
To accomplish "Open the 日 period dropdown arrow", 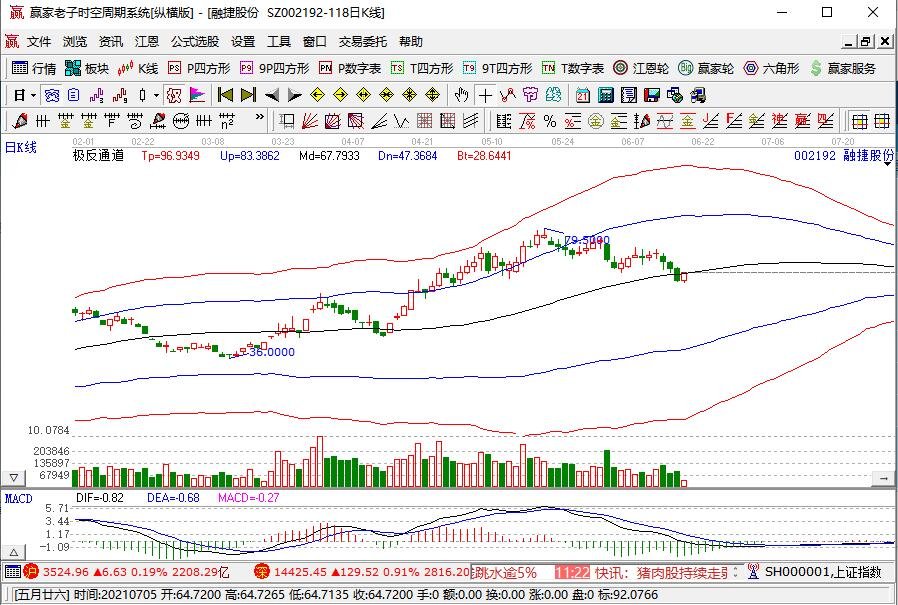I will click(34, 96).
